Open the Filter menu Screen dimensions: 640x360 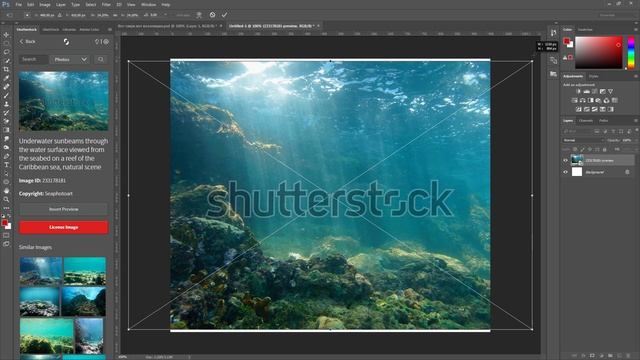pyautogui.click(x=106, y=4)
